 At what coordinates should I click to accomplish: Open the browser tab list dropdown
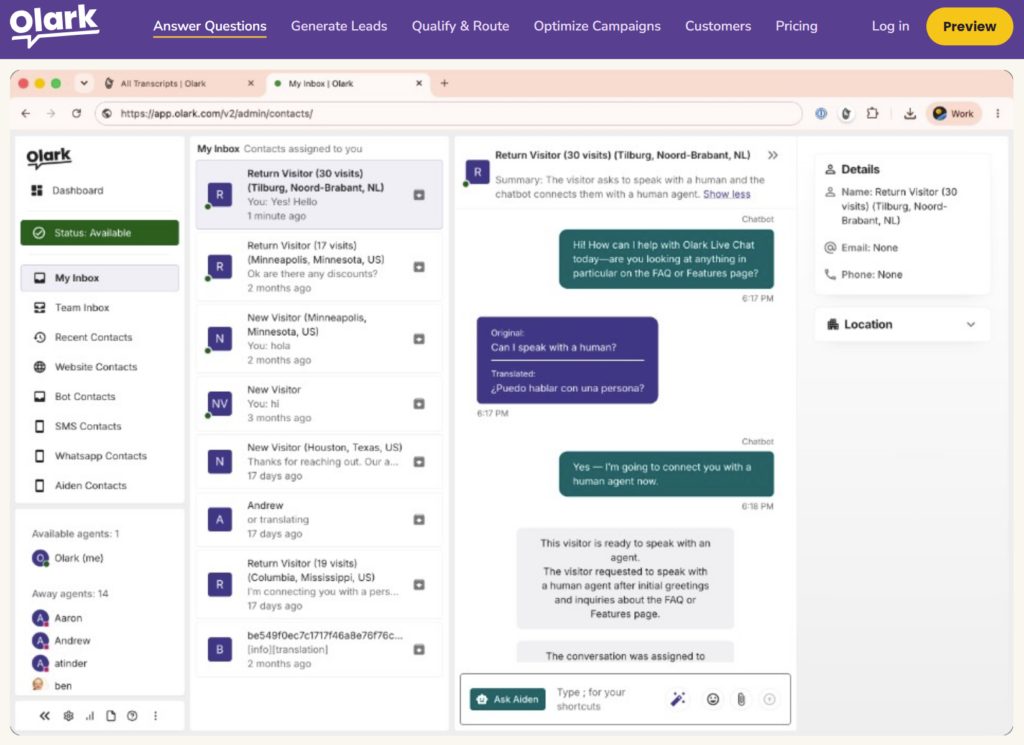(x=84, y=83)
